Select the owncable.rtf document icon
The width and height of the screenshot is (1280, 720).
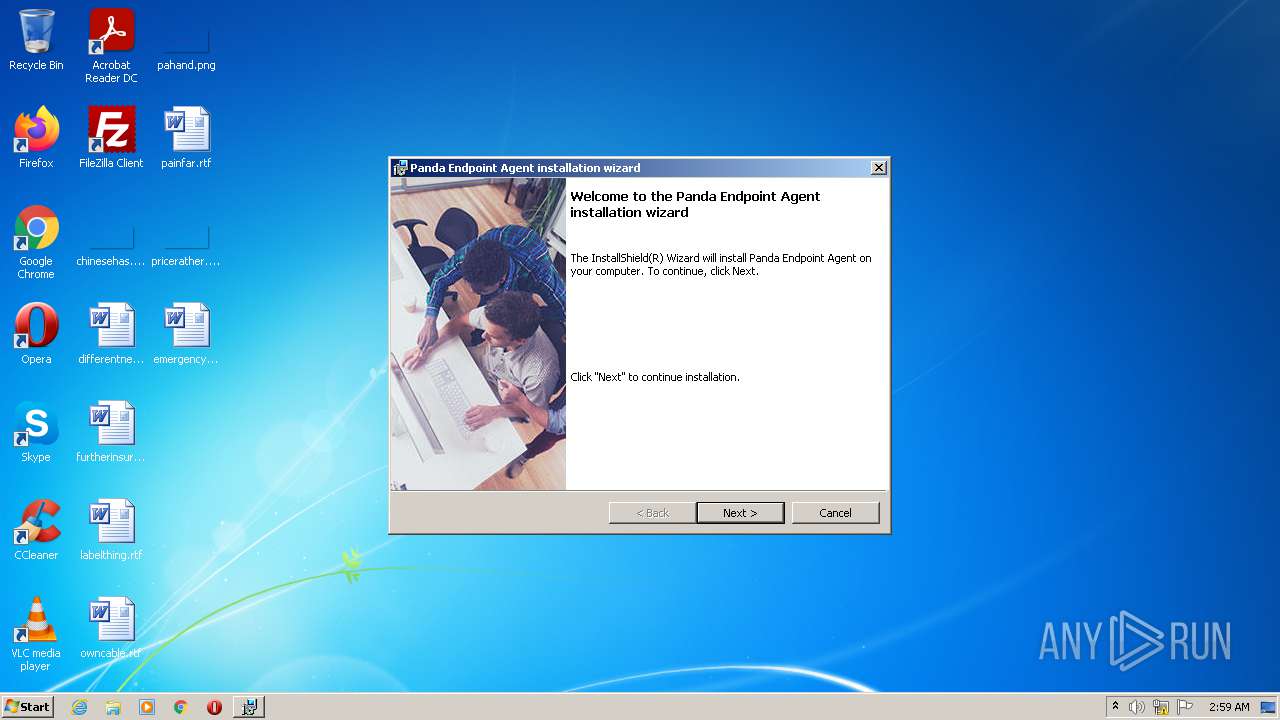point(111,628)
